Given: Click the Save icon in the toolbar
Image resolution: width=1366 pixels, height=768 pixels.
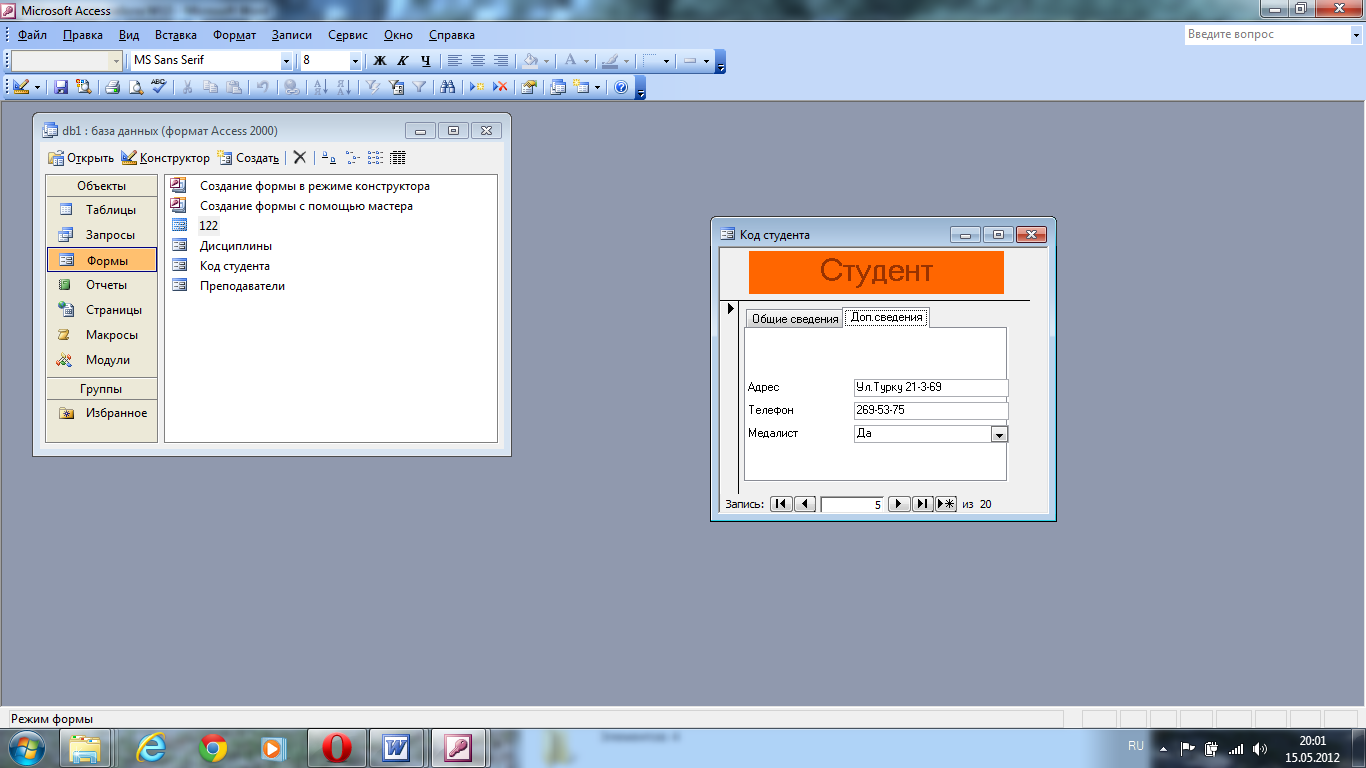Looking at the screenshot, I should (61, 87).
